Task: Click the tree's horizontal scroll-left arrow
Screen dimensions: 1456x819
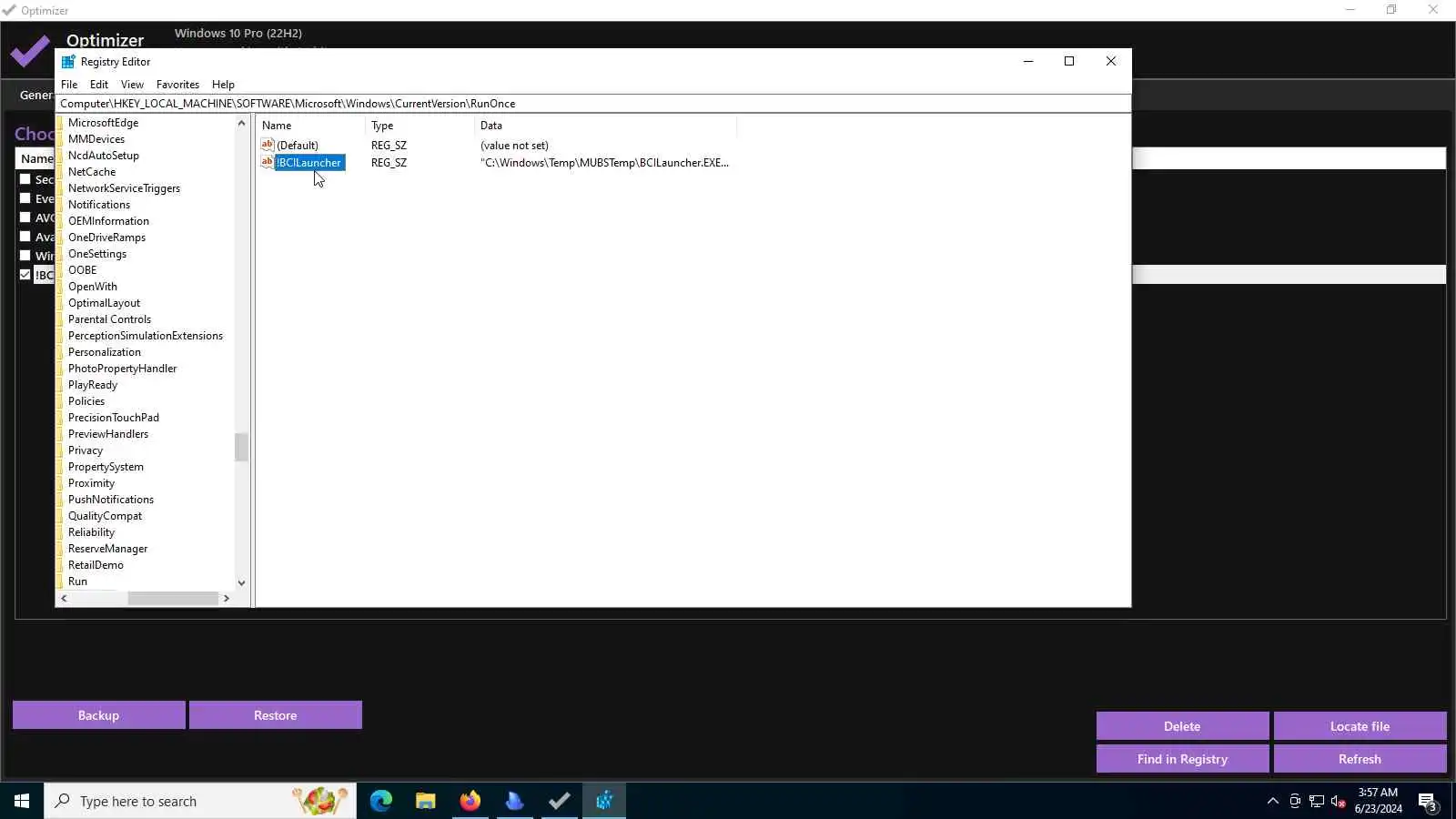Action: click(x=64, y=598)
